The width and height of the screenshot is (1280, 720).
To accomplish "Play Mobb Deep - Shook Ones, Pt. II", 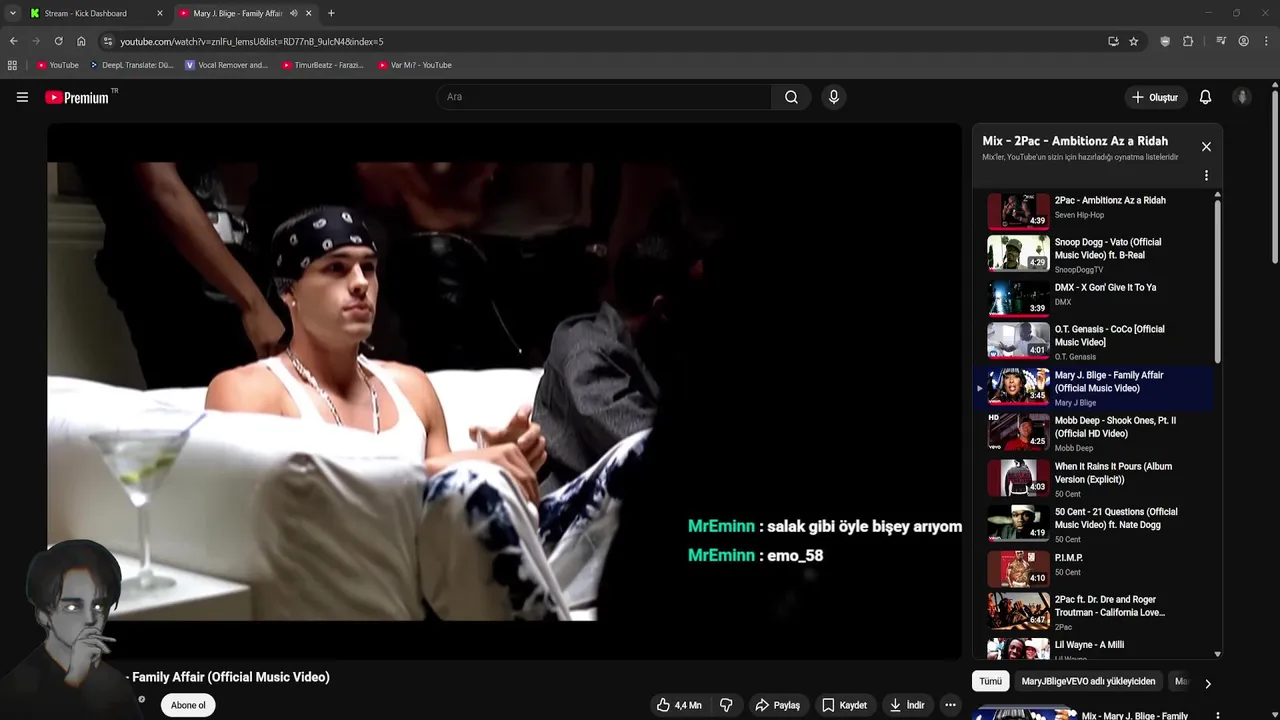I will 1093,432.
